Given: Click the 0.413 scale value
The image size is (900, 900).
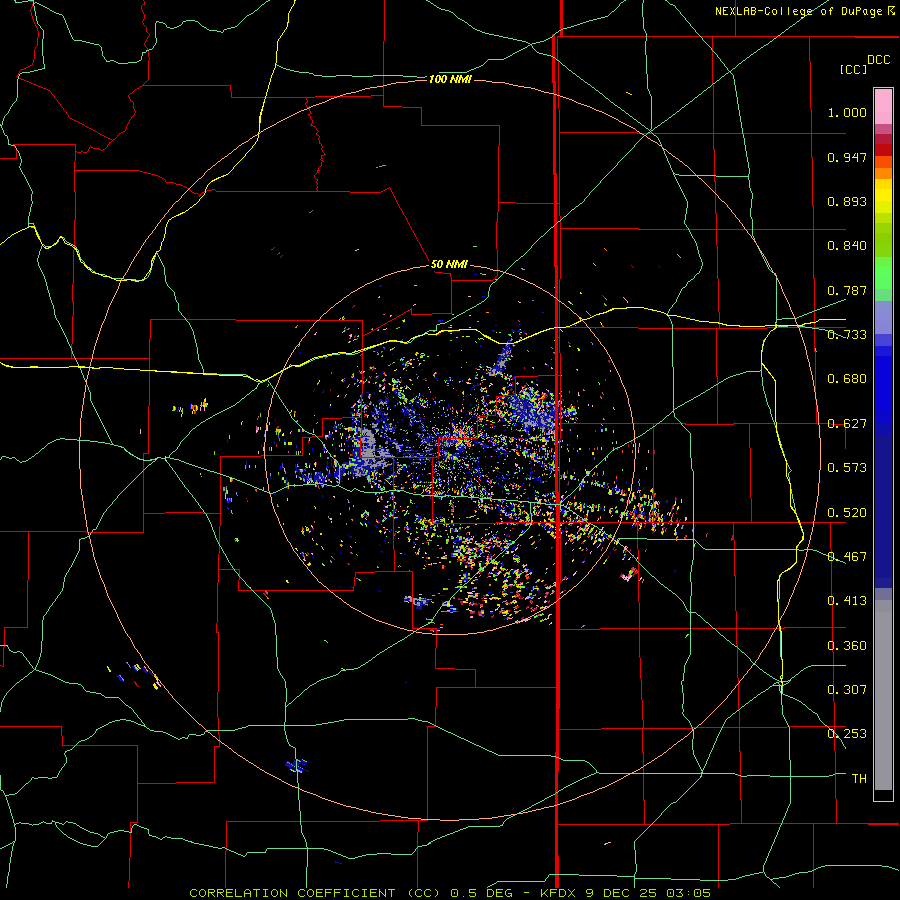Looking at the screenshot, I should (x=847, y=601).
